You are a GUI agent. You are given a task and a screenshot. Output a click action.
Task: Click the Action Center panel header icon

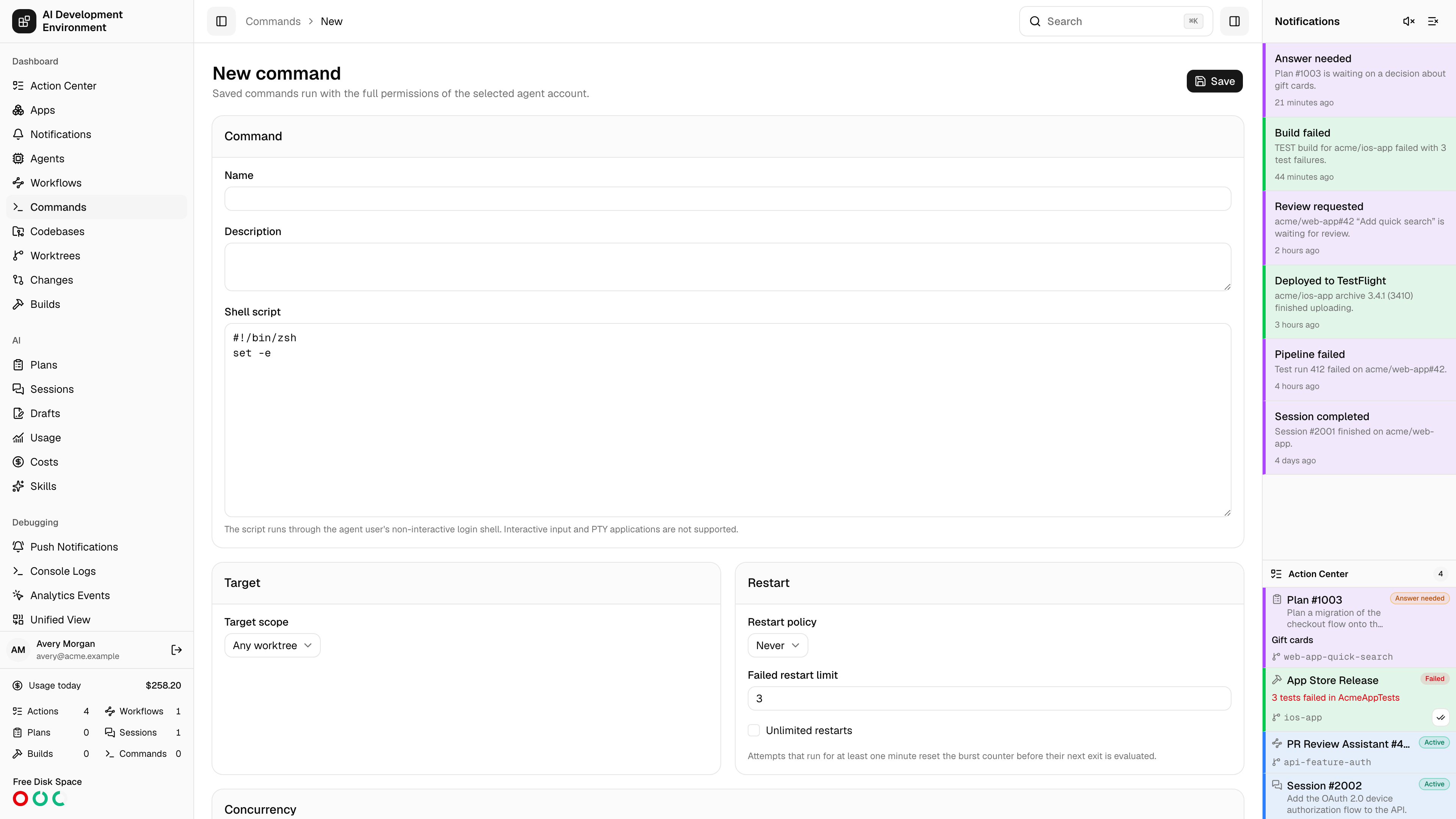[x=1276, y=574]
